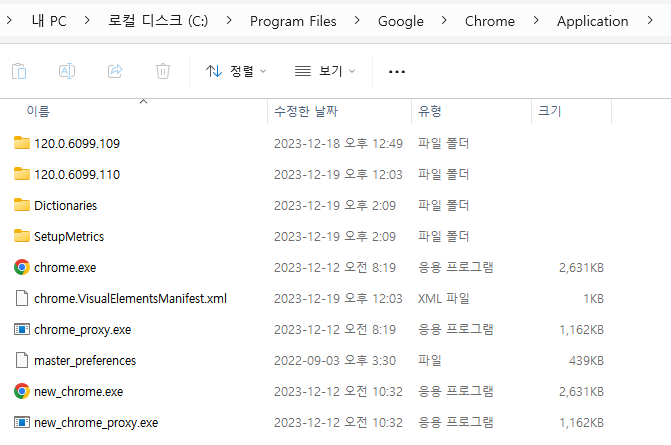Click the 1KB size value
Screen dimensions: 671x445
click(594, 299)
